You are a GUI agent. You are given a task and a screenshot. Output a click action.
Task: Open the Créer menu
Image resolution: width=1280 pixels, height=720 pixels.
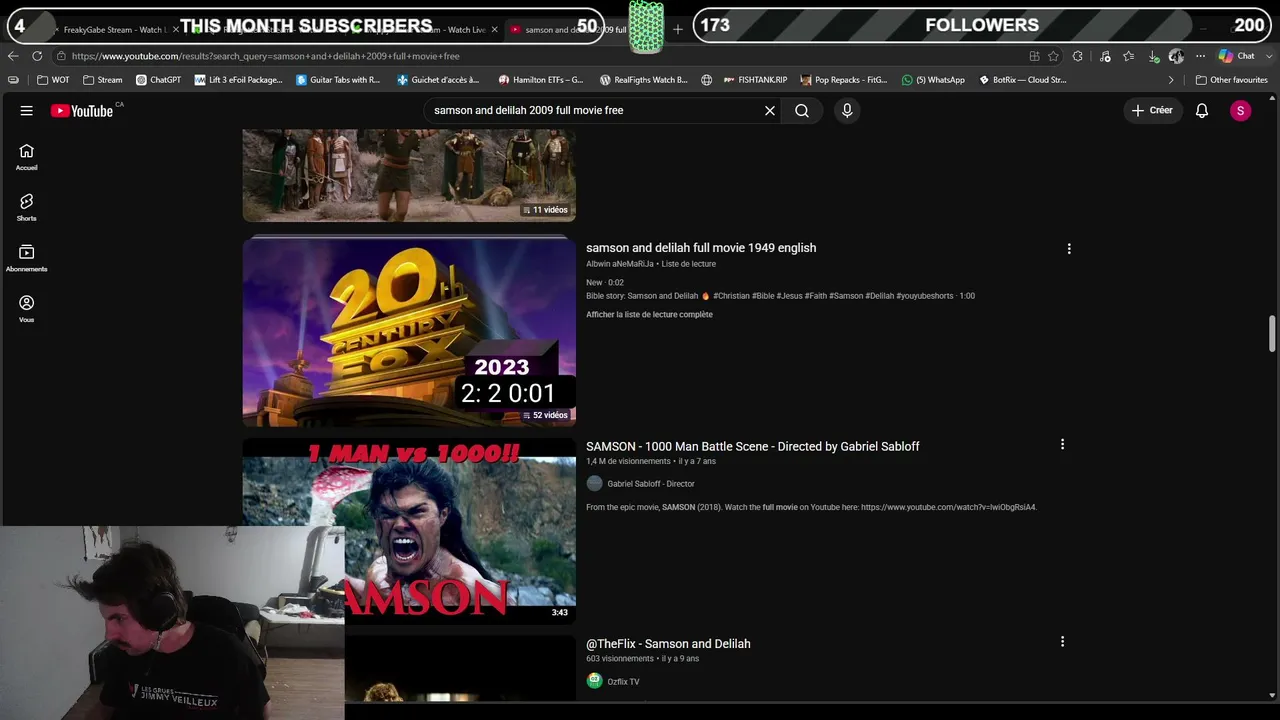(x=1152, y=111)
